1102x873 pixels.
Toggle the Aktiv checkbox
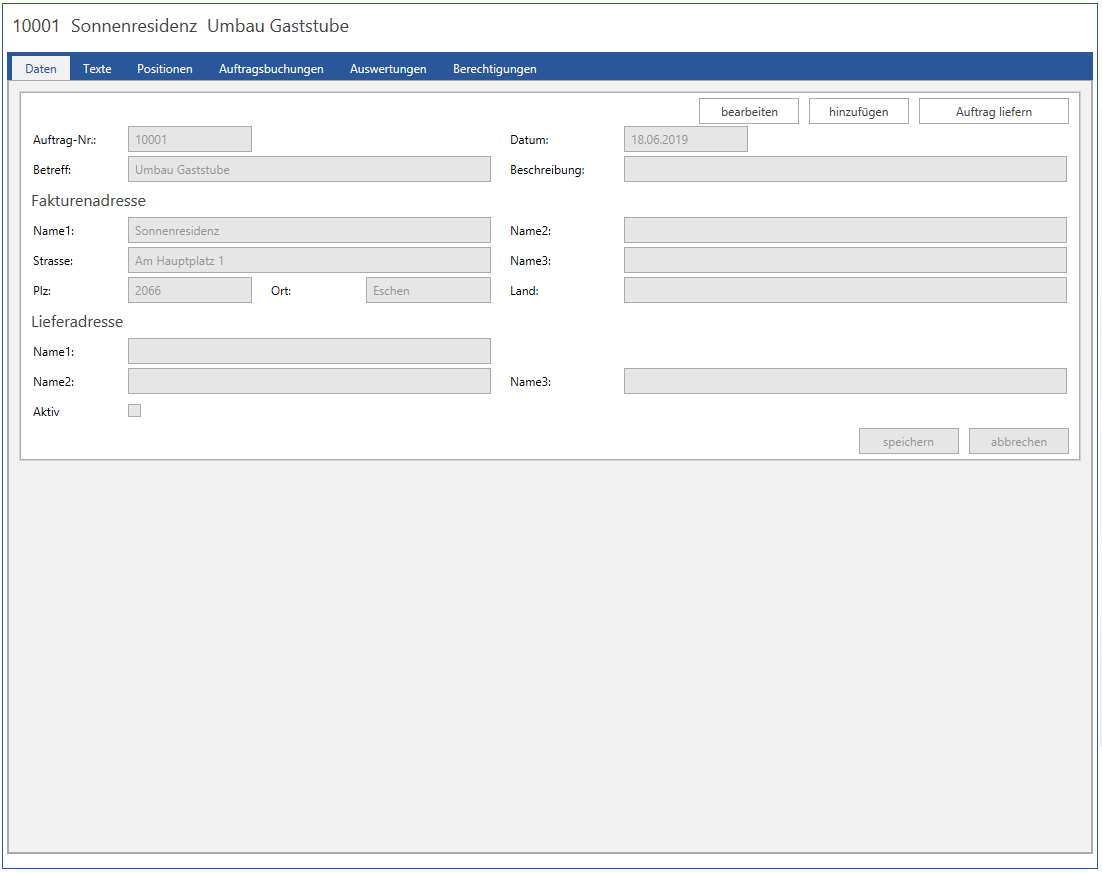[x=134, y=410]
